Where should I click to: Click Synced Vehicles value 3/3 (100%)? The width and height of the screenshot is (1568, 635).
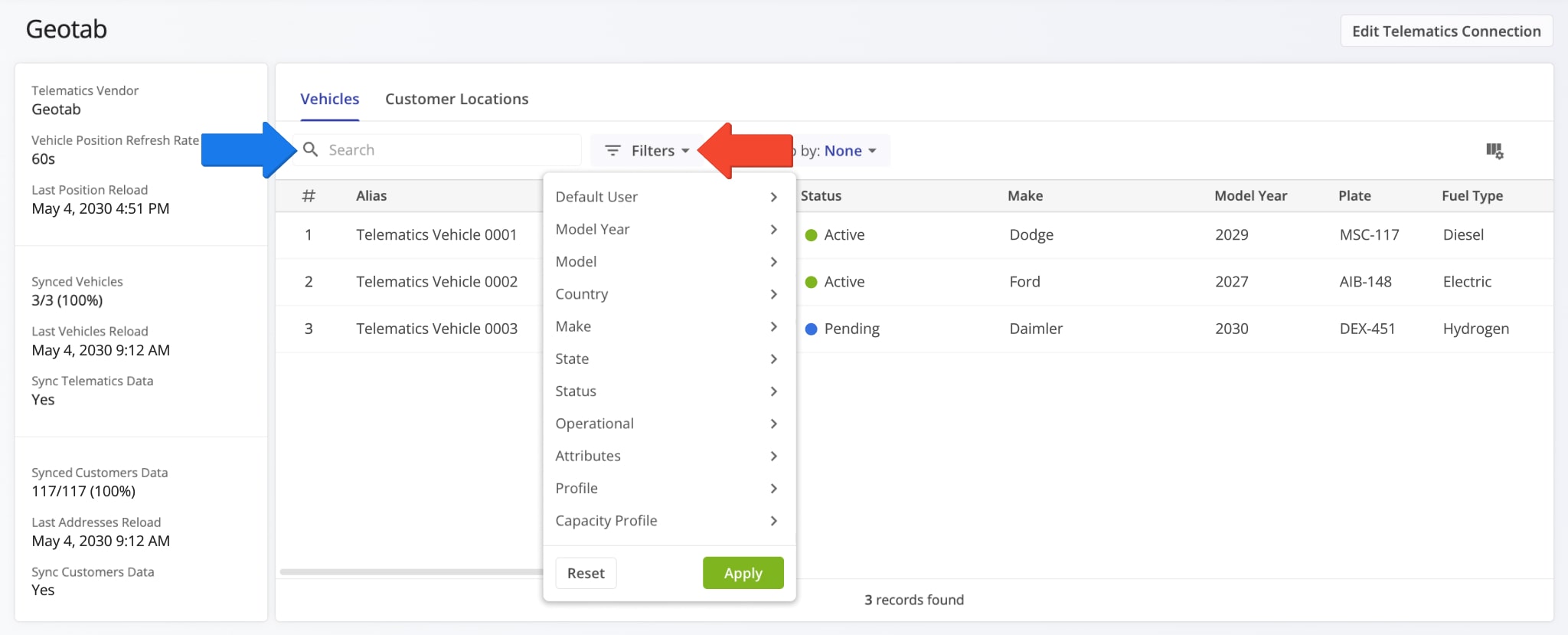tap(67, 300)
